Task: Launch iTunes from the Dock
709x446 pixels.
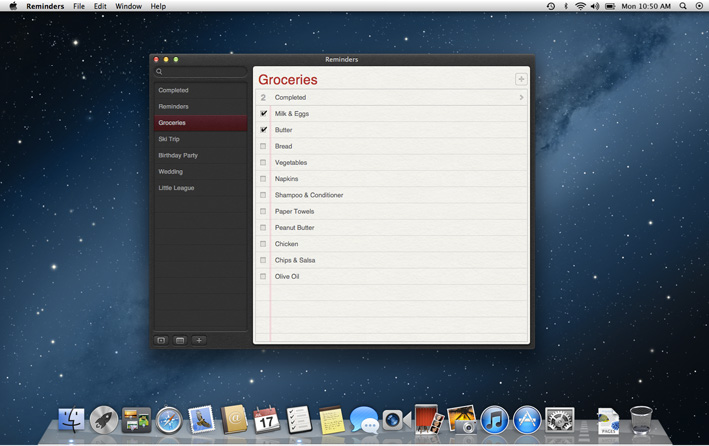Action: coord(494,420)
